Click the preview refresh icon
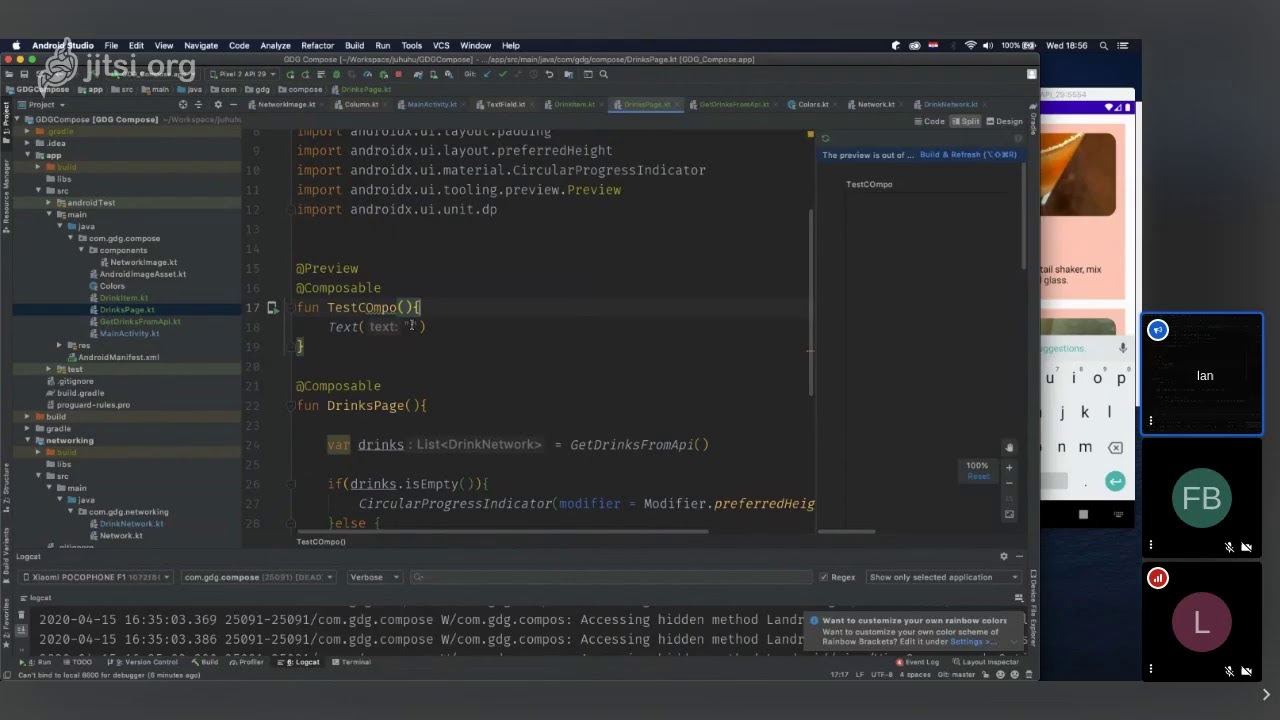Viewport: 1280px width, 720px height. (825, 138)
